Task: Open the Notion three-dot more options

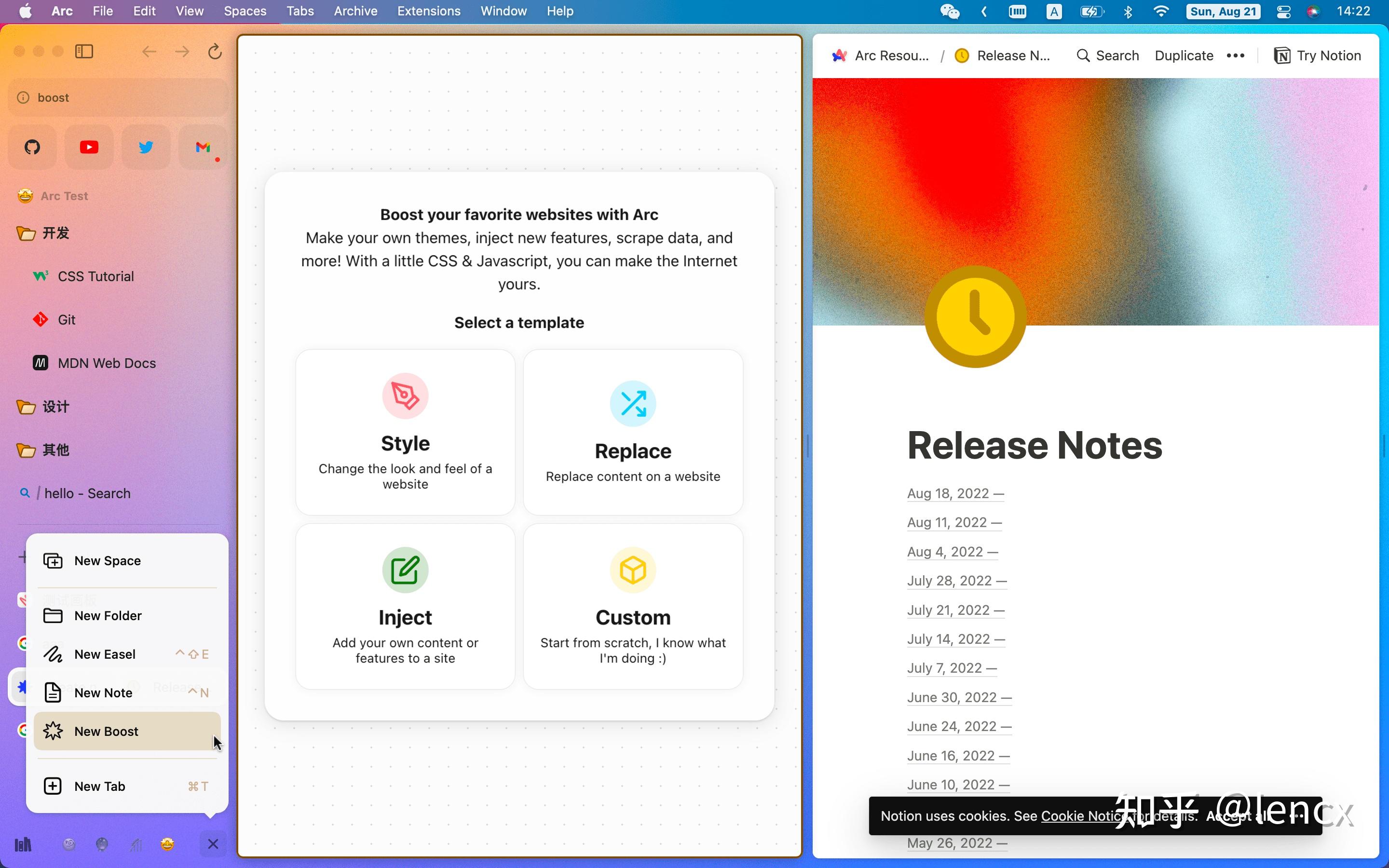Action: tap(1235, 55)
